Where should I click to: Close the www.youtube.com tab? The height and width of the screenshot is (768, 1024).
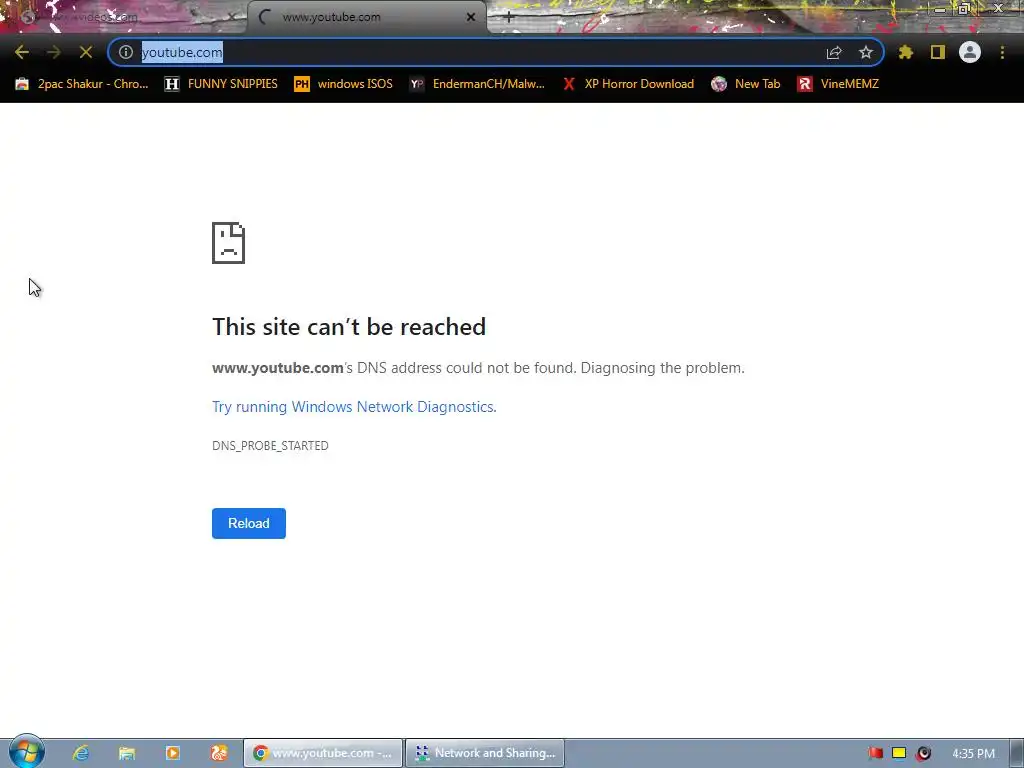(471, 17)
